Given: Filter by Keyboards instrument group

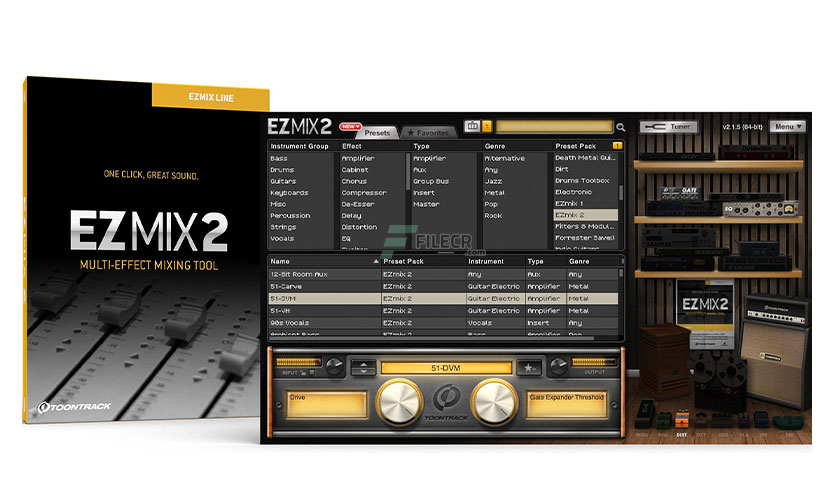Looking at the screenshot, I should point(289,192).
